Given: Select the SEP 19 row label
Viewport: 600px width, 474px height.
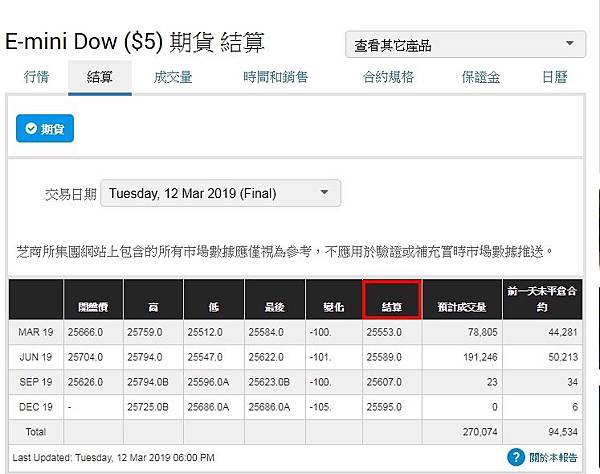Looking at the screenshot, I should pos(36,382).
